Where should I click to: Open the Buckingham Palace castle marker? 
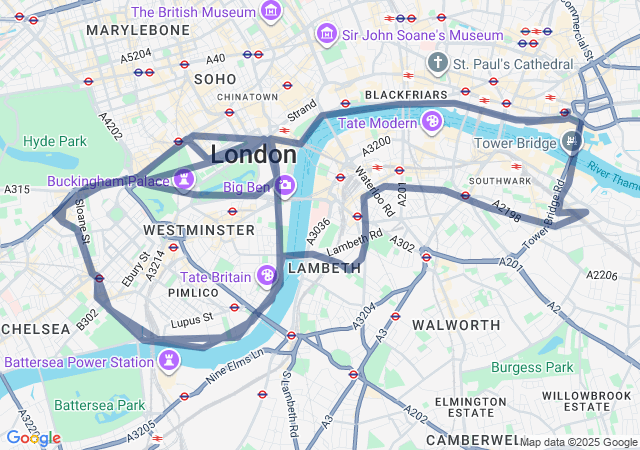pyautogui.click(x=184, y=179)
